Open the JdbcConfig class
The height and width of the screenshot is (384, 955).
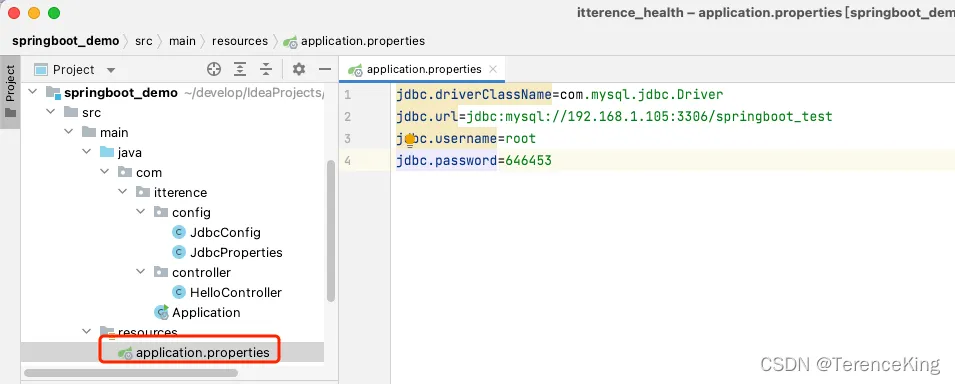coord(225,233)
